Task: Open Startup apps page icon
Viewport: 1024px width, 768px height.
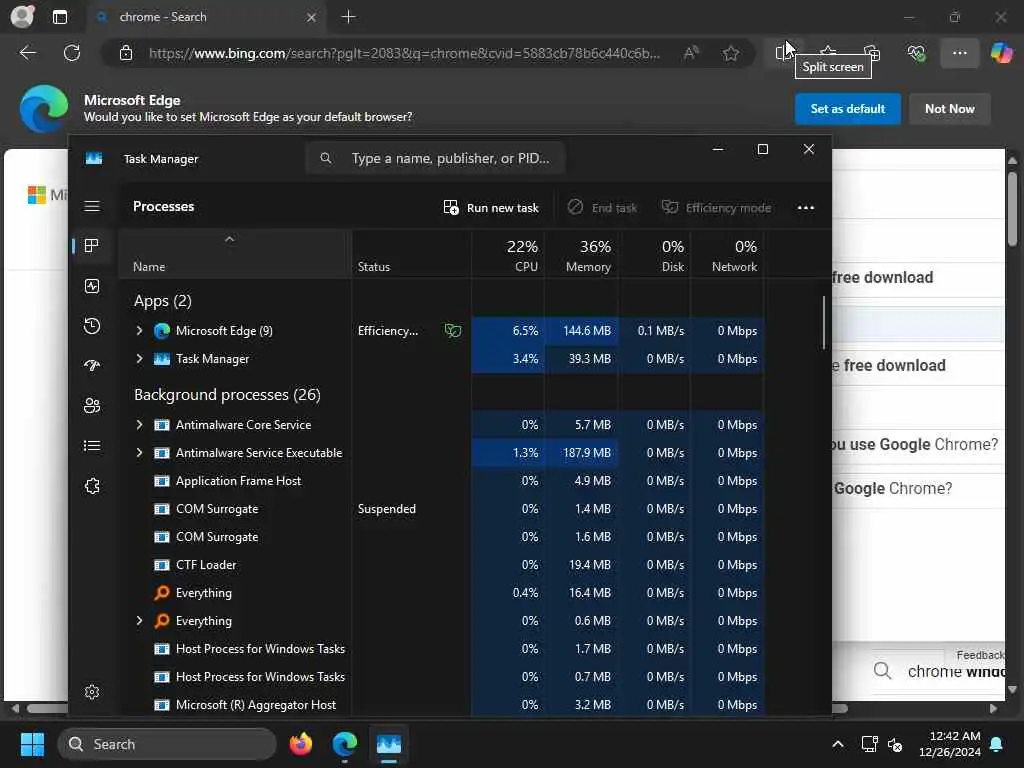Action: pyautogui.click(x=92, y=366)
